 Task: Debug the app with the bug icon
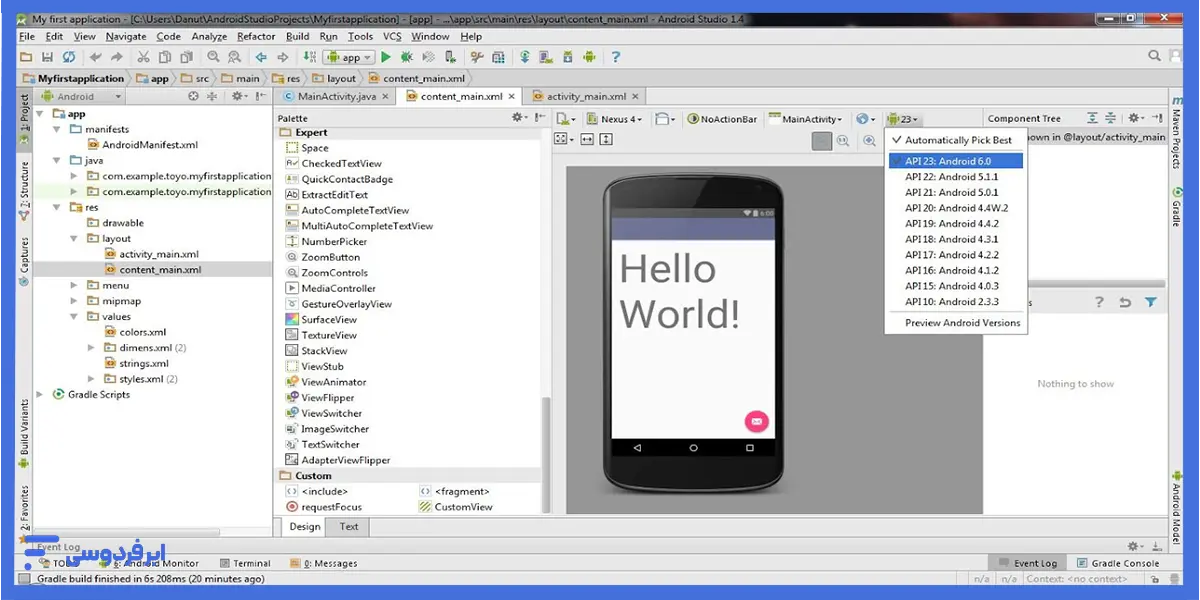click(x=407, y=58)
